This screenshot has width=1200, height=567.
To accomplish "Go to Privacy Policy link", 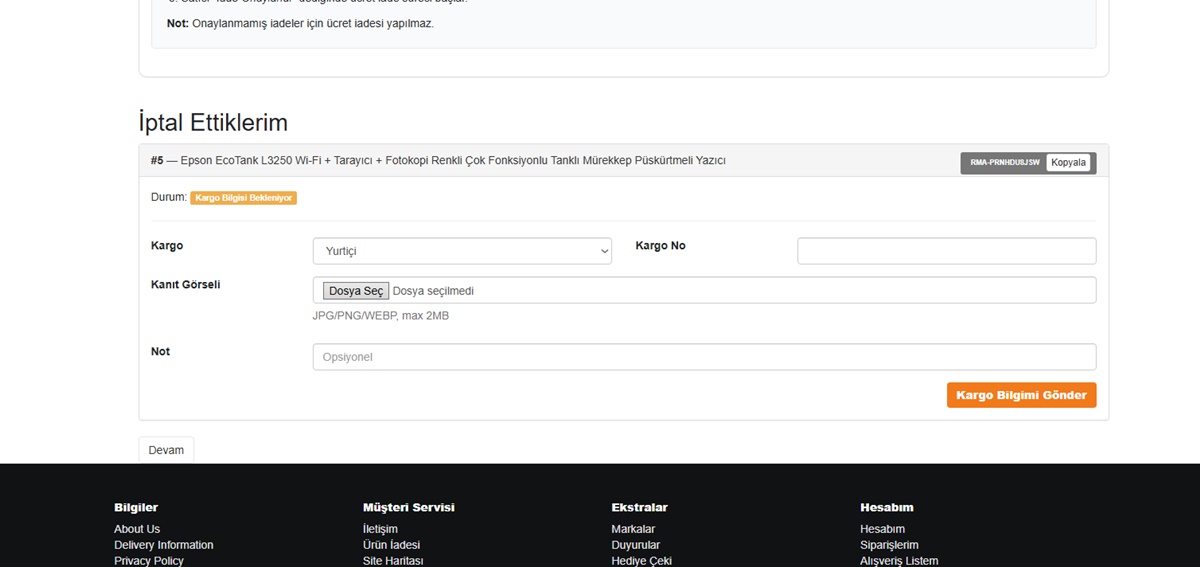I will (x=148, y=560).
